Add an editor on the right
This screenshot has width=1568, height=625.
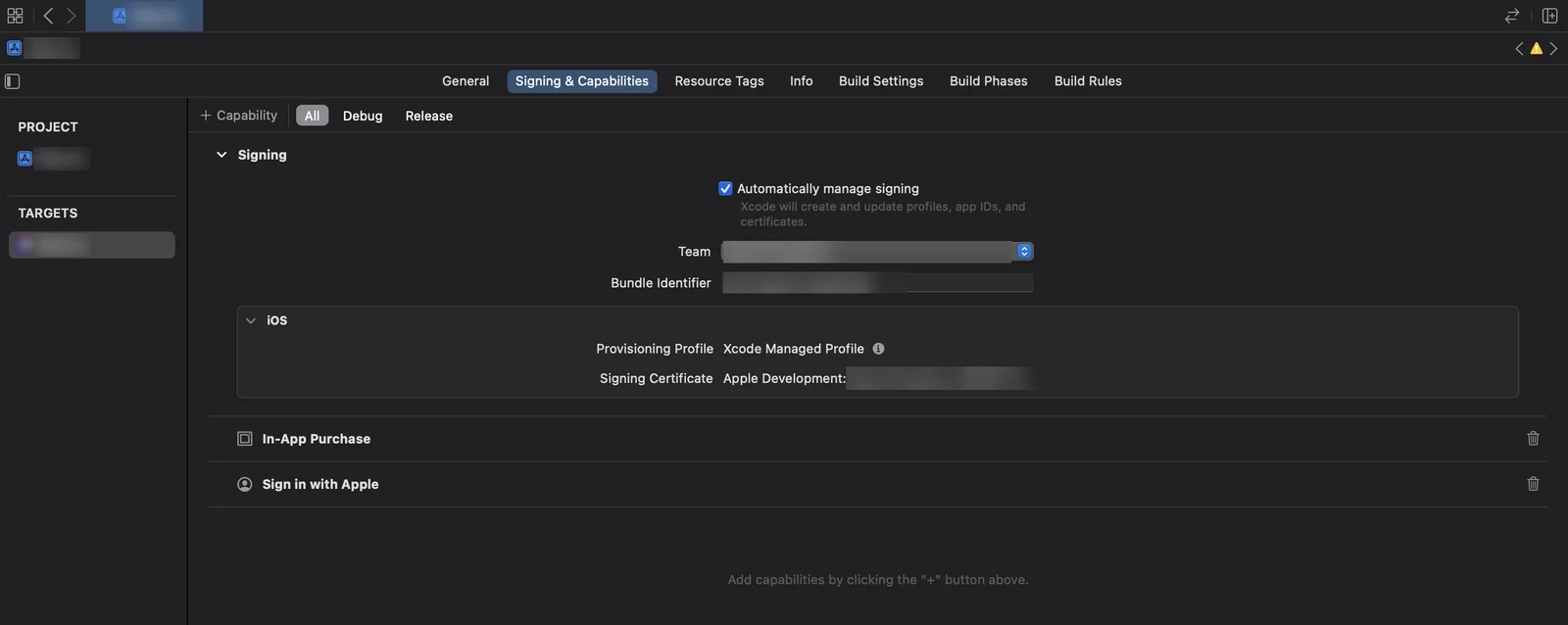tap(1549, 16)
